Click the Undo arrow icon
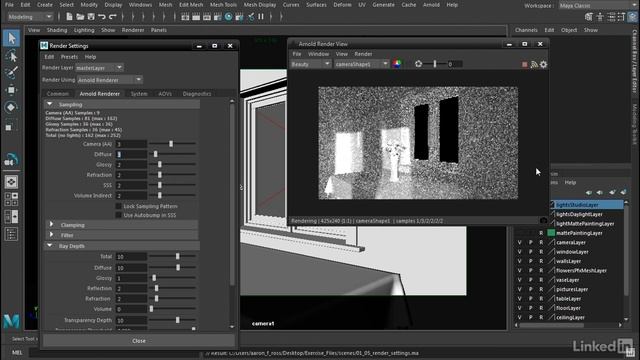Image resolution: width=640 pixels, height=360 pixels. tap(102, 17)
